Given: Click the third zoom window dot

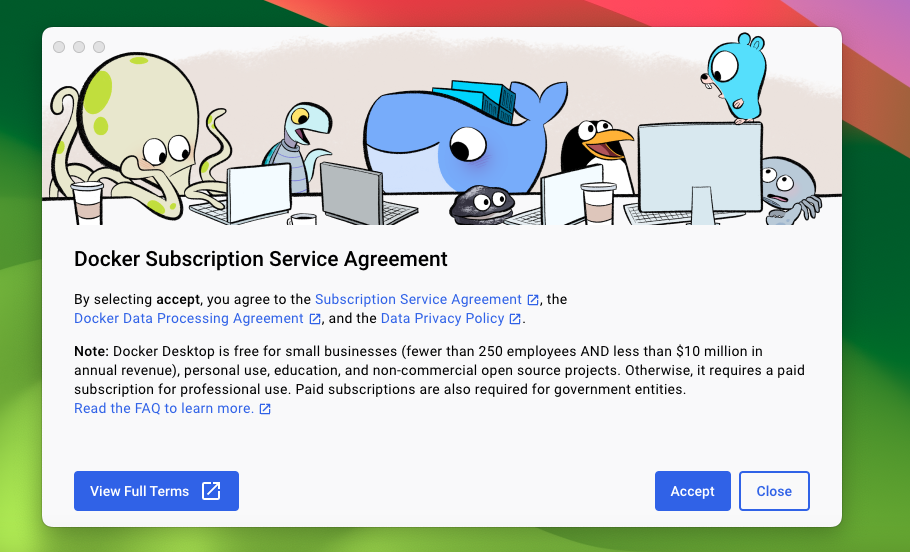Looking at the screenshot, I should [99, 47].
